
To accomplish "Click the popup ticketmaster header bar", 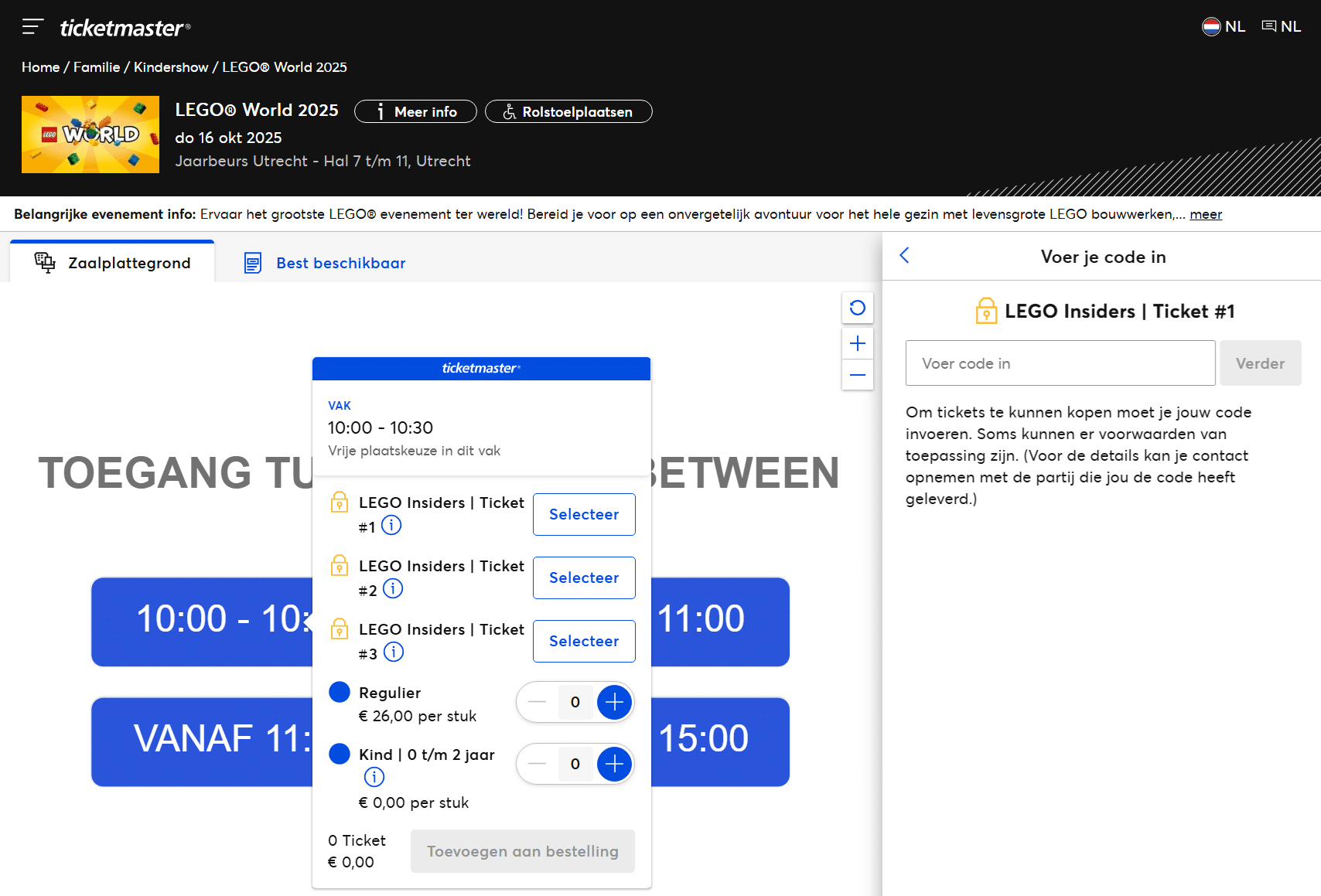I will 481,369.
